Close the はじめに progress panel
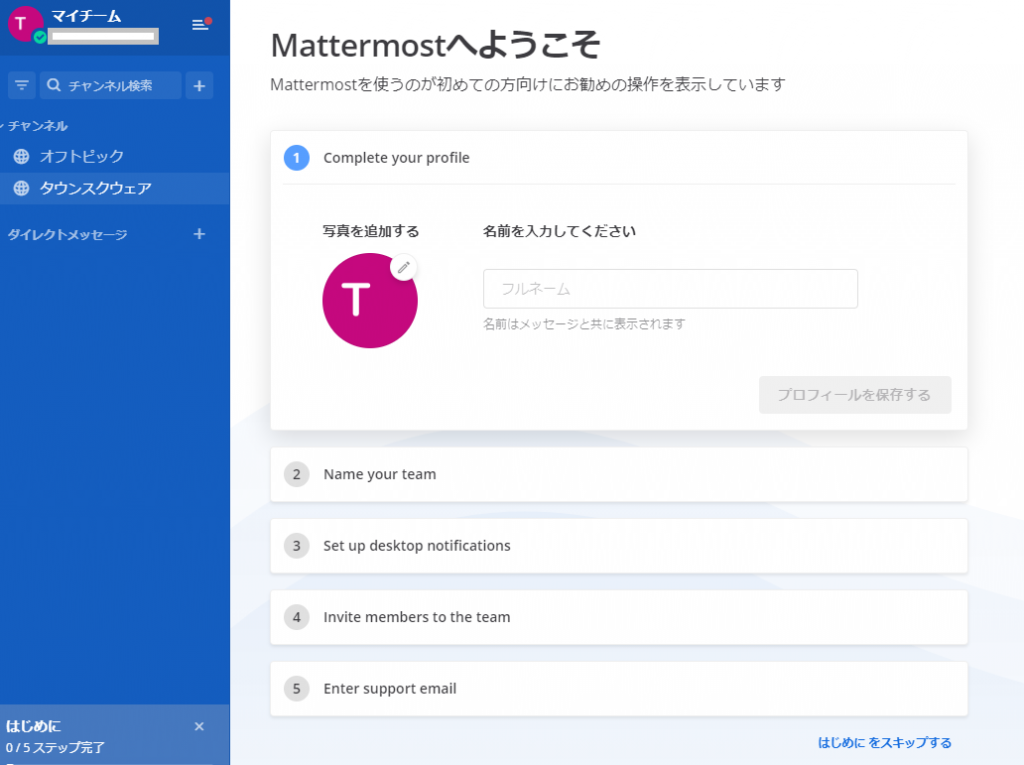 coord(199,726)
